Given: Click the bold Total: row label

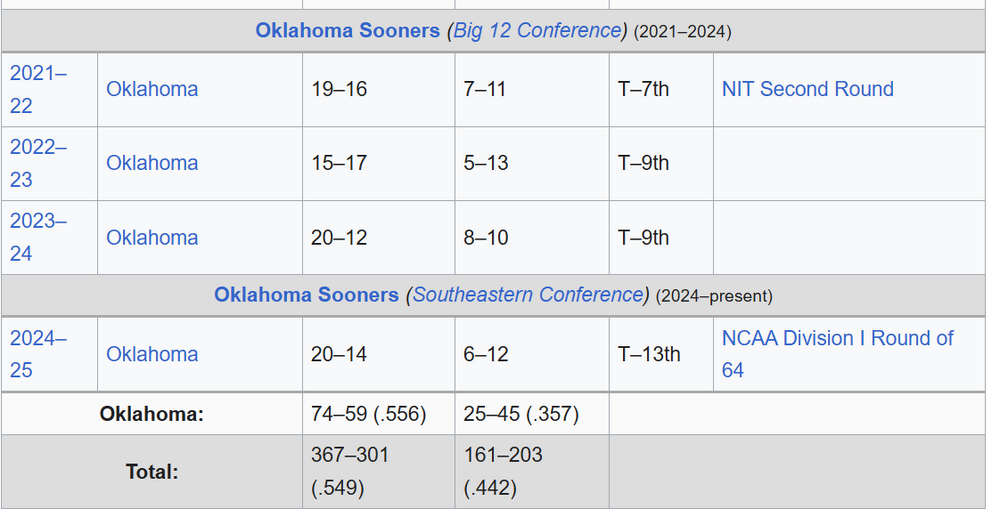Looking at the screenshot, I should 152,471.
